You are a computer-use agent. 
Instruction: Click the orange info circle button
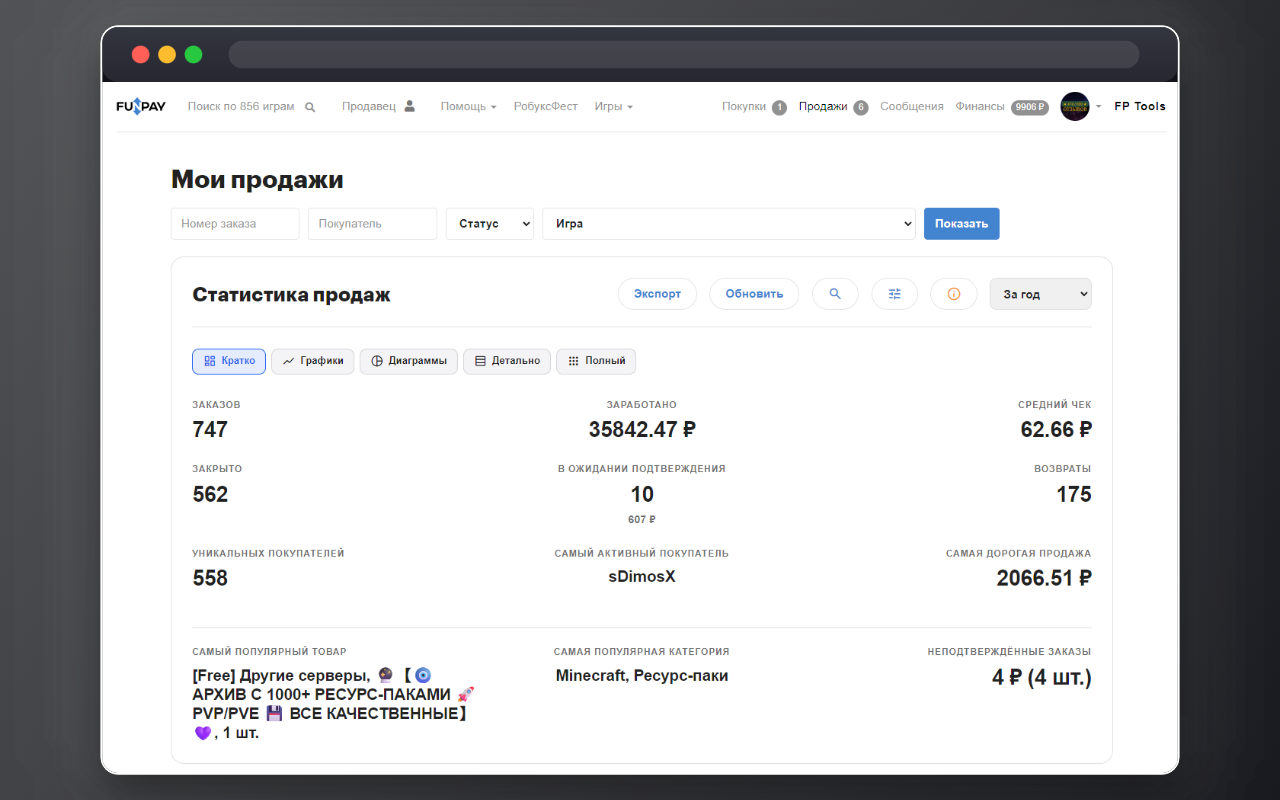tap(954, 294)
